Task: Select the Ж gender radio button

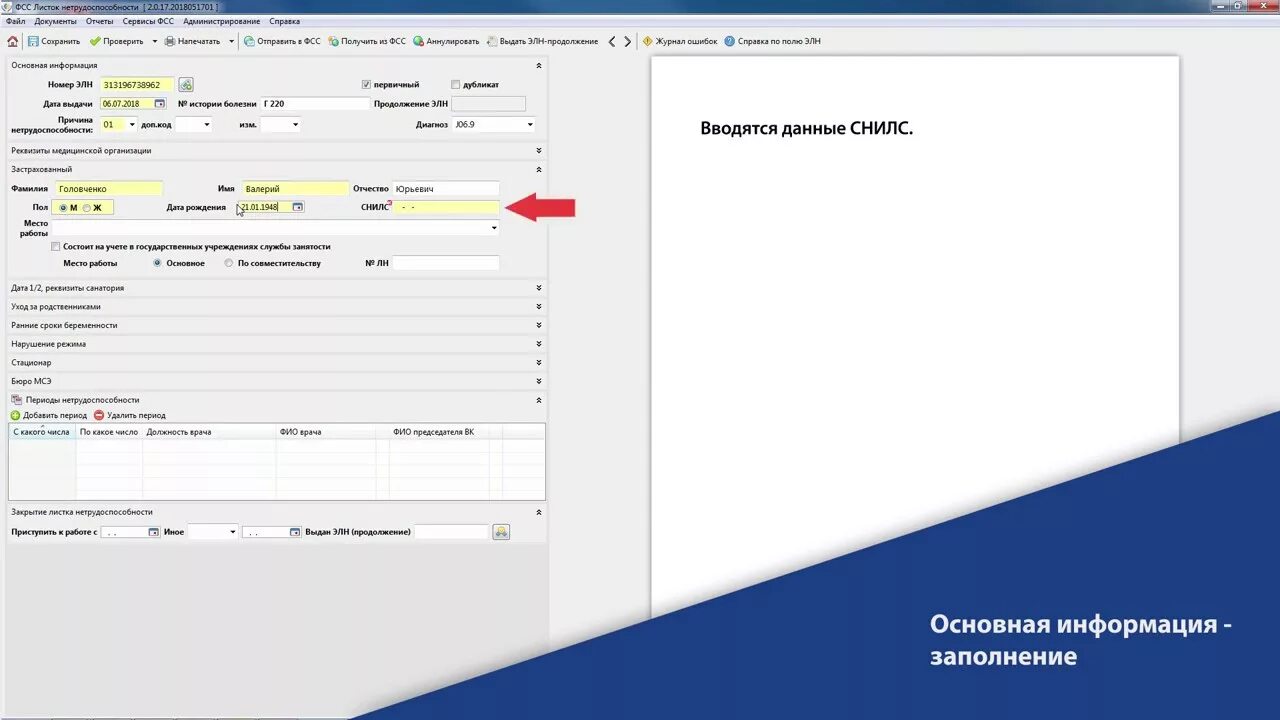Action: pos(87,208)
